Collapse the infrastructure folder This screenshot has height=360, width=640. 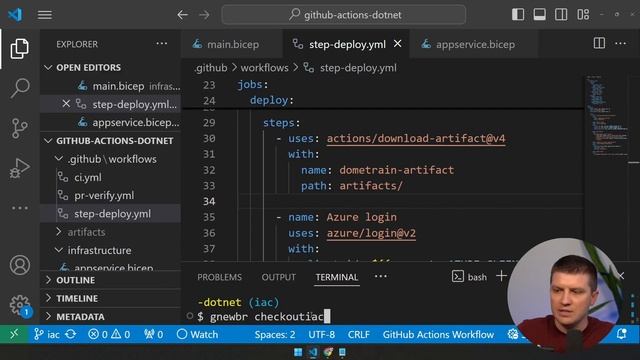pos(111,250)
